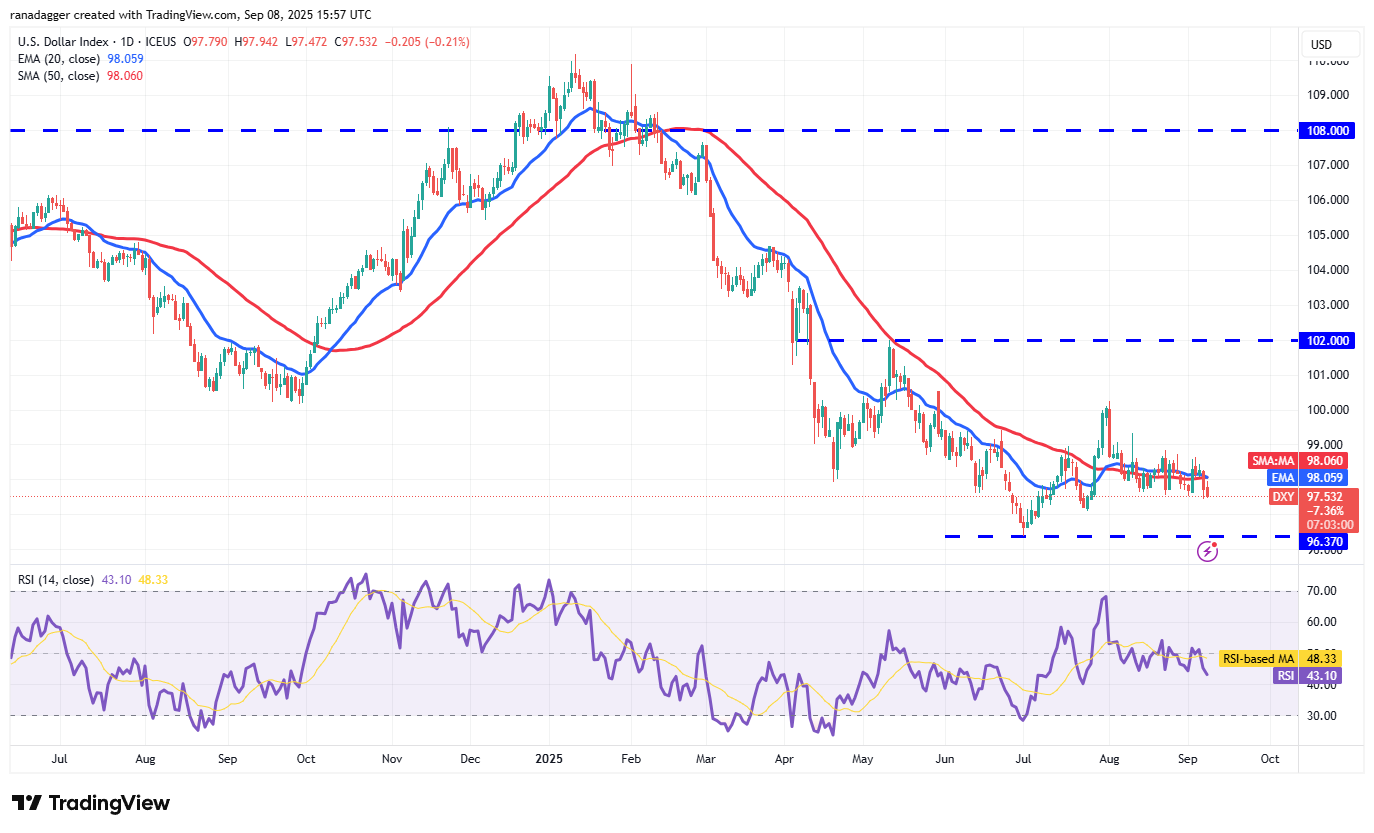
Task: Click the TradingView logo
Action: coord(90,803)
